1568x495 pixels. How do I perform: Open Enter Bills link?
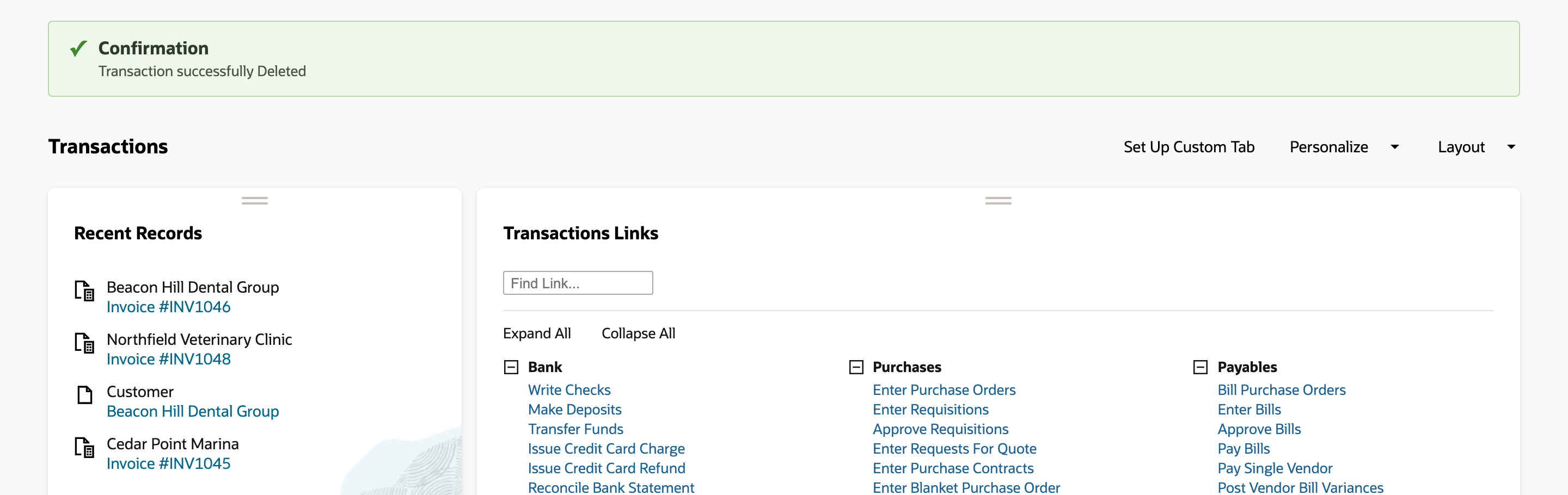coord(1249,409)
